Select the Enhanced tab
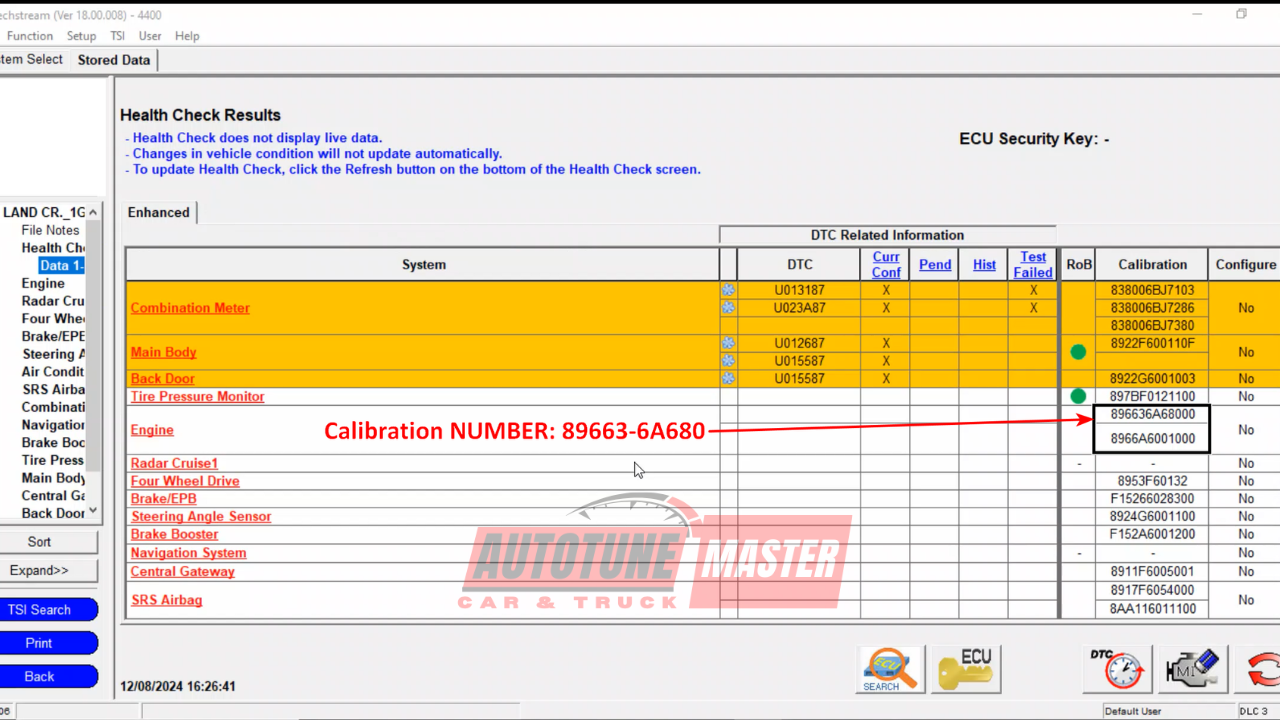 158,212
